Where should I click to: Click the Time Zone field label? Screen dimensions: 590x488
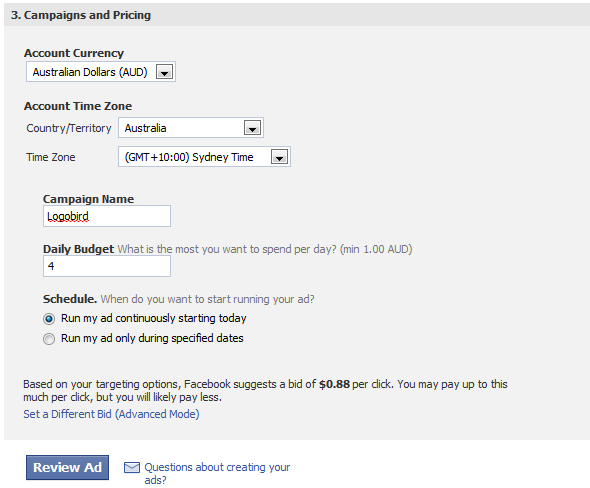[51, 157]
